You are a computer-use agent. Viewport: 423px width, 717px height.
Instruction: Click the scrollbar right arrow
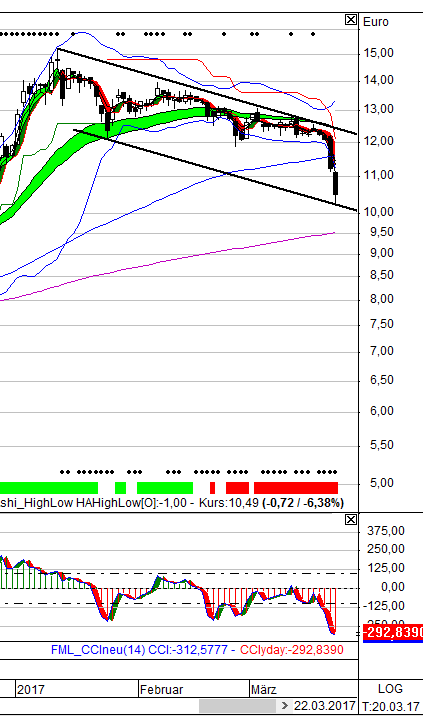284,706
